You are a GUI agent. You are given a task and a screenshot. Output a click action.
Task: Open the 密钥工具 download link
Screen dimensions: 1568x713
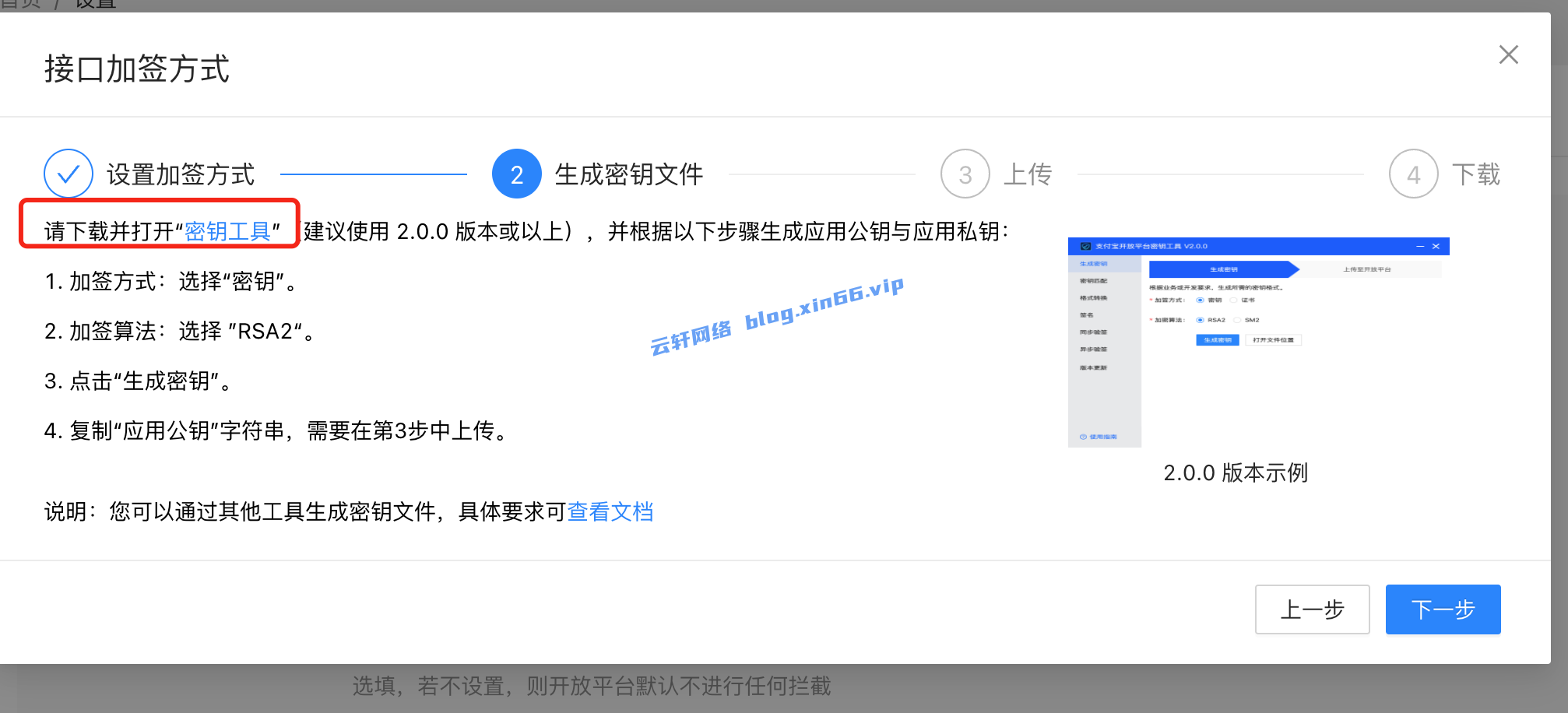[x=227, y=231]
